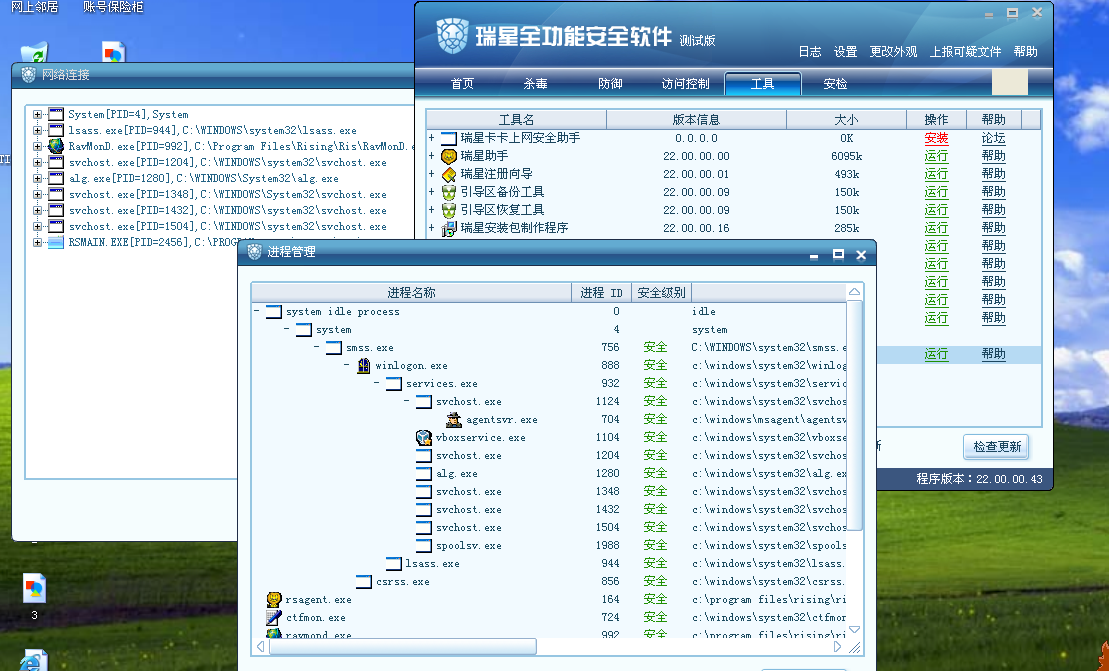Expand svchost.exe[PID=1504] network node
Image resolution: width=1109 pixels, height=671 pixels.
[37, 226]
